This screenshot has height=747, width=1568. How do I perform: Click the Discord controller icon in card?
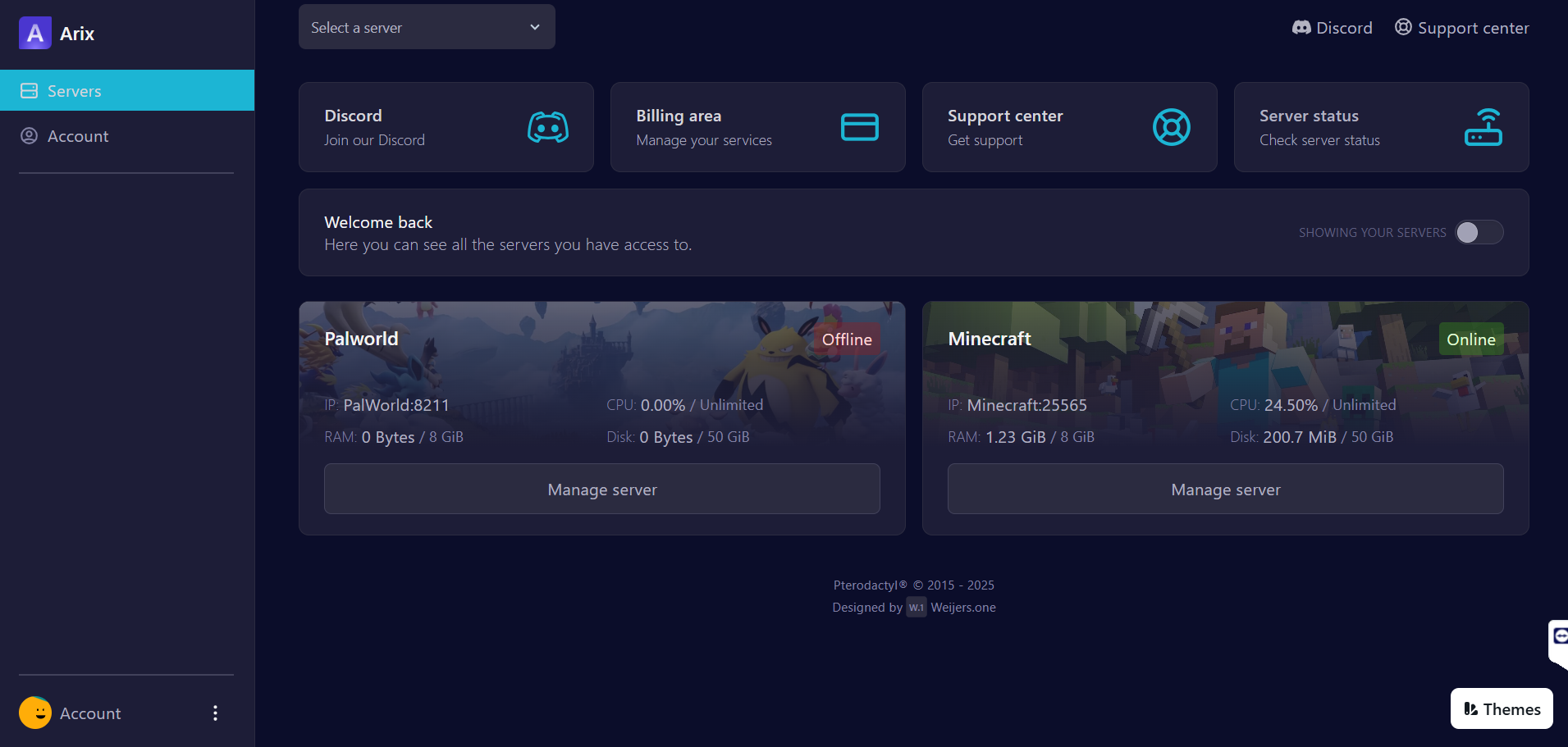pyautogui.click(x=547, y=127)
